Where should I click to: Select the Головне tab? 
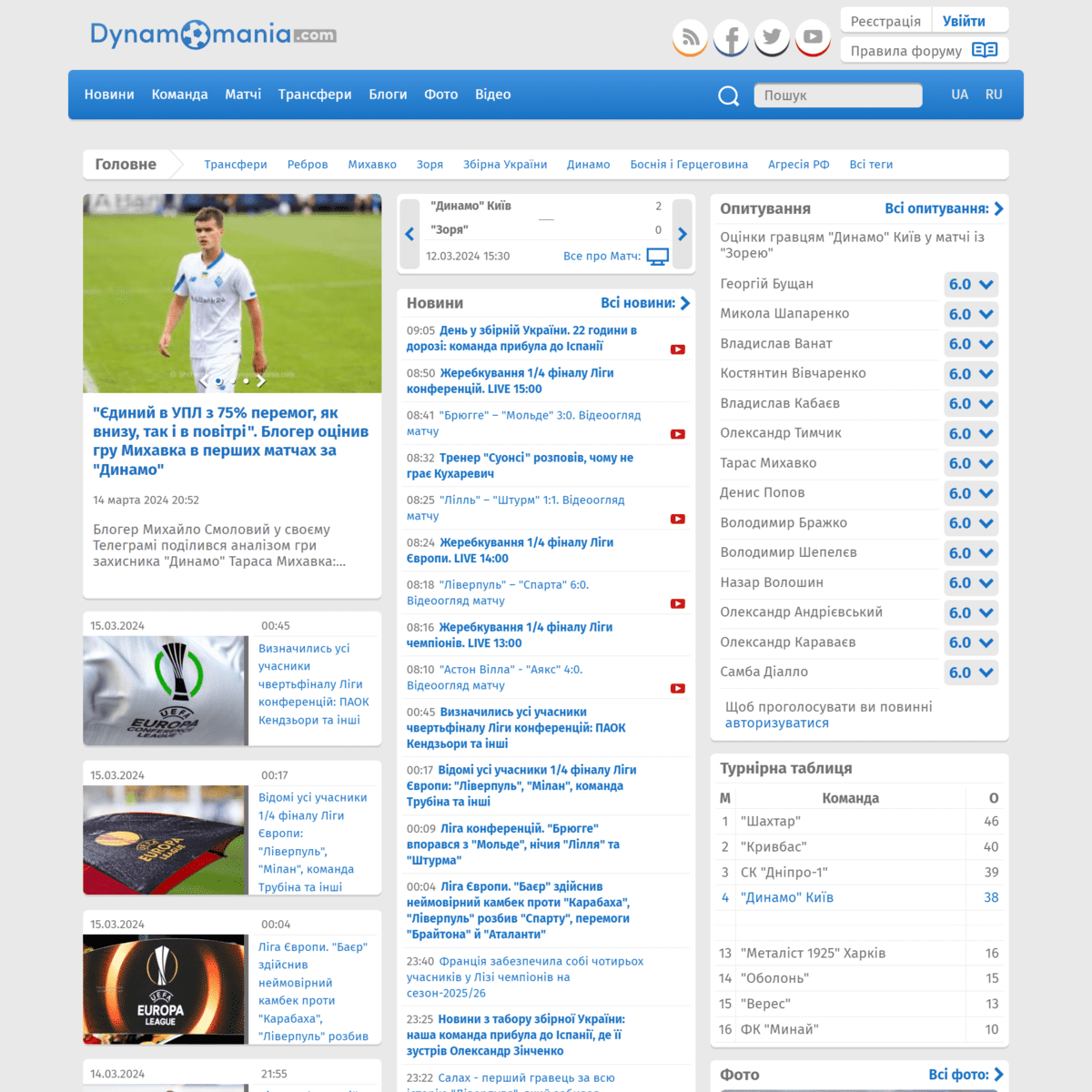(x=126, y=165)
